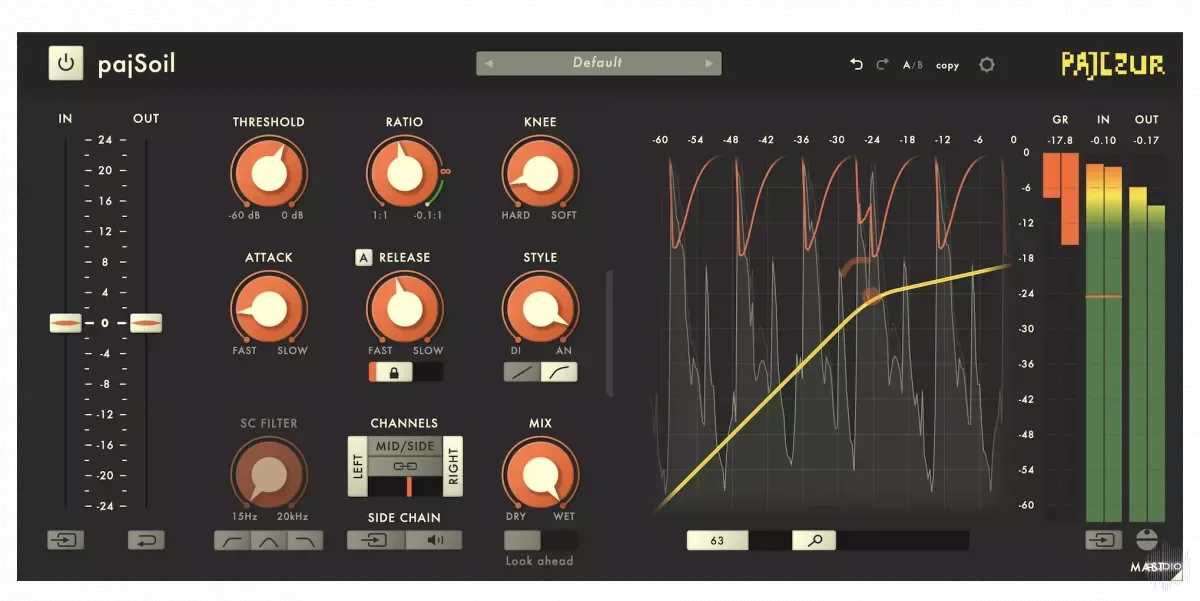
Task: Toggle the channel link chain icon
Action: tap(405, 466)
